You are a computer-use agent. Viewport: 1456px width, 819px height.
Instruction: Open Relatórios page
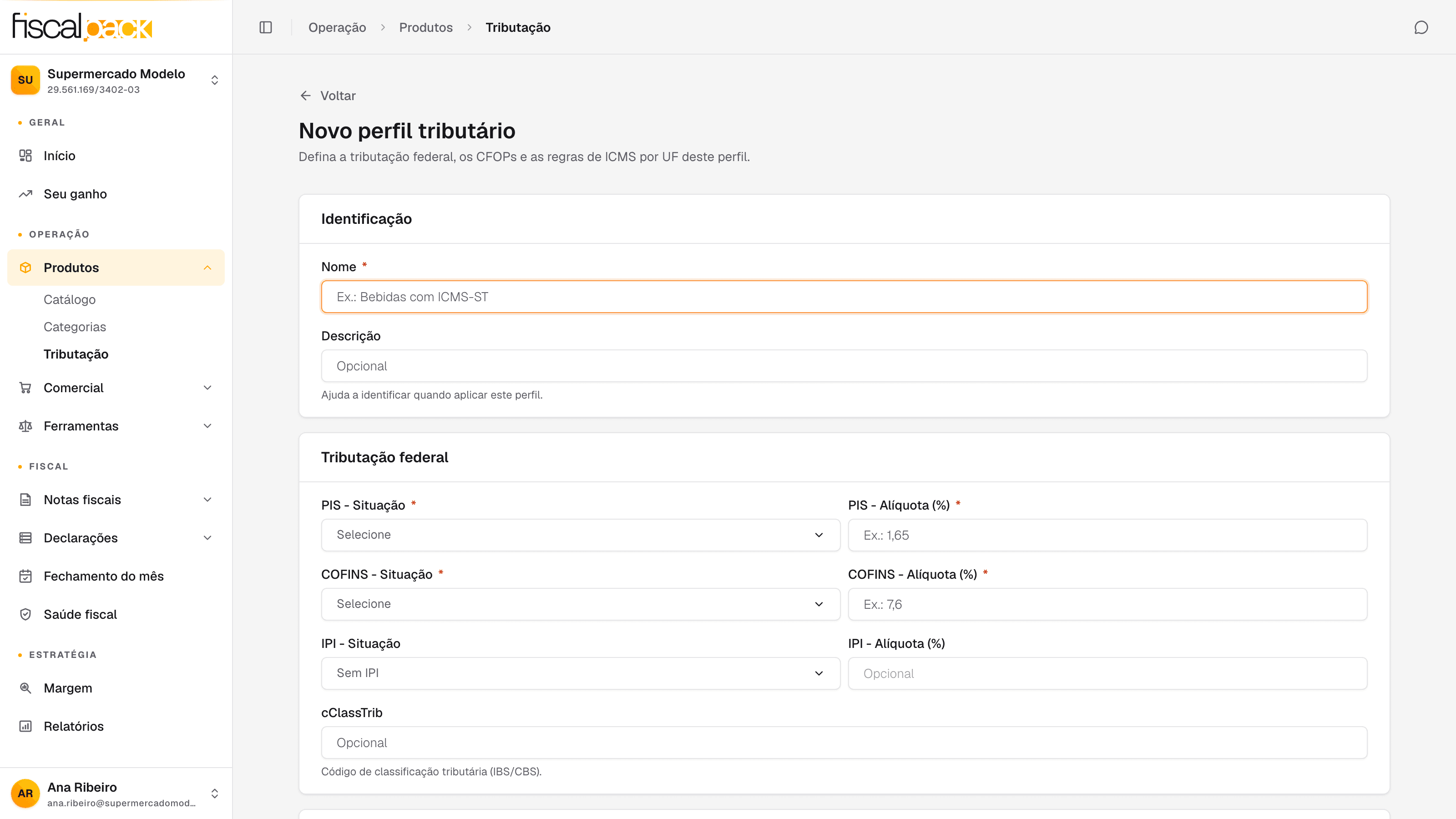point(116,726)
